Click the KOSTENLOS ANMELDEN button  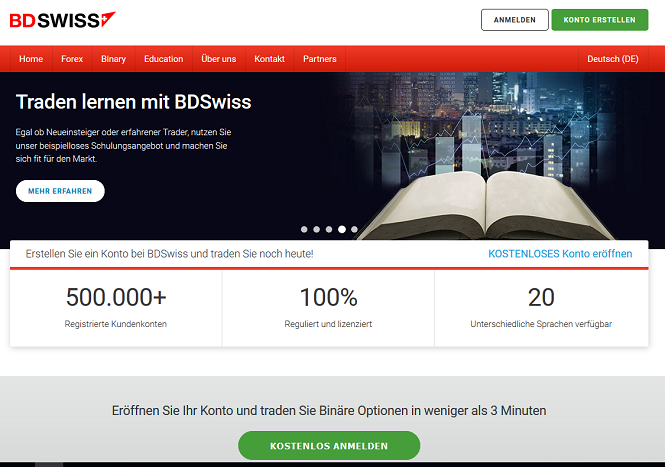pos(329,446)
